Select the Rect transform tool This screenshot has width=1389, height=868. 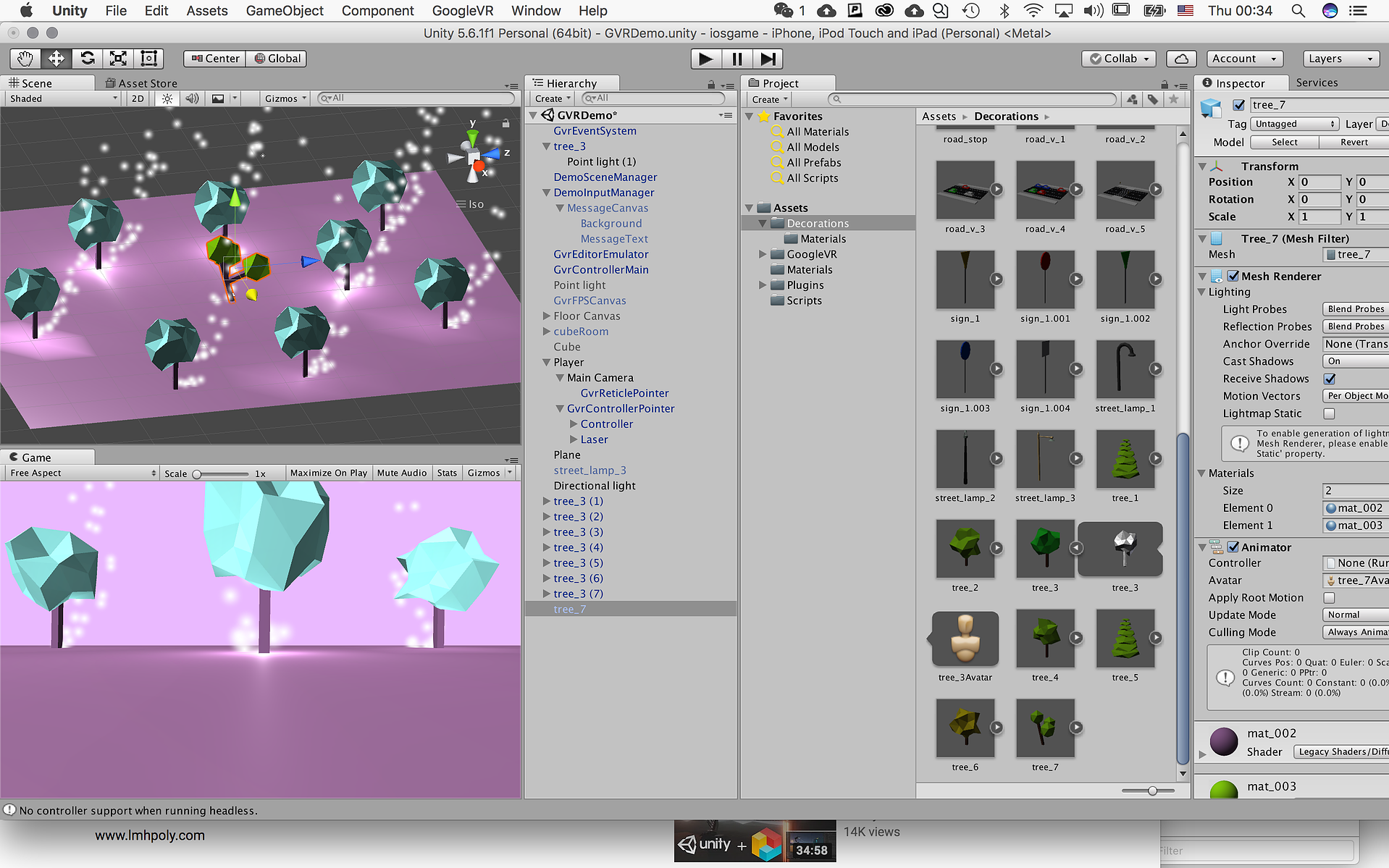tap(148, 59)
